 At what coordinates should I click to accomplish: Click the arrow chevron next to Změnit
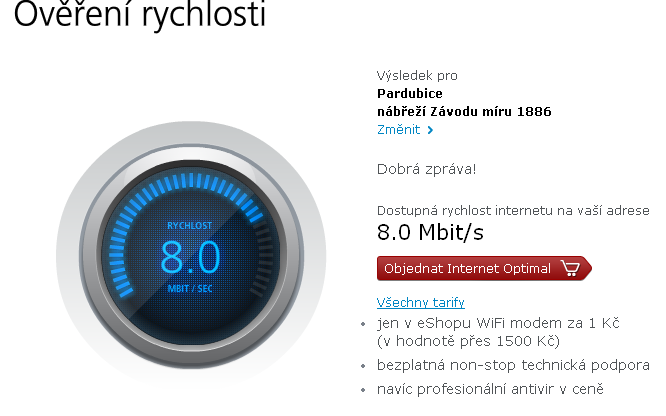pos(430,130)
